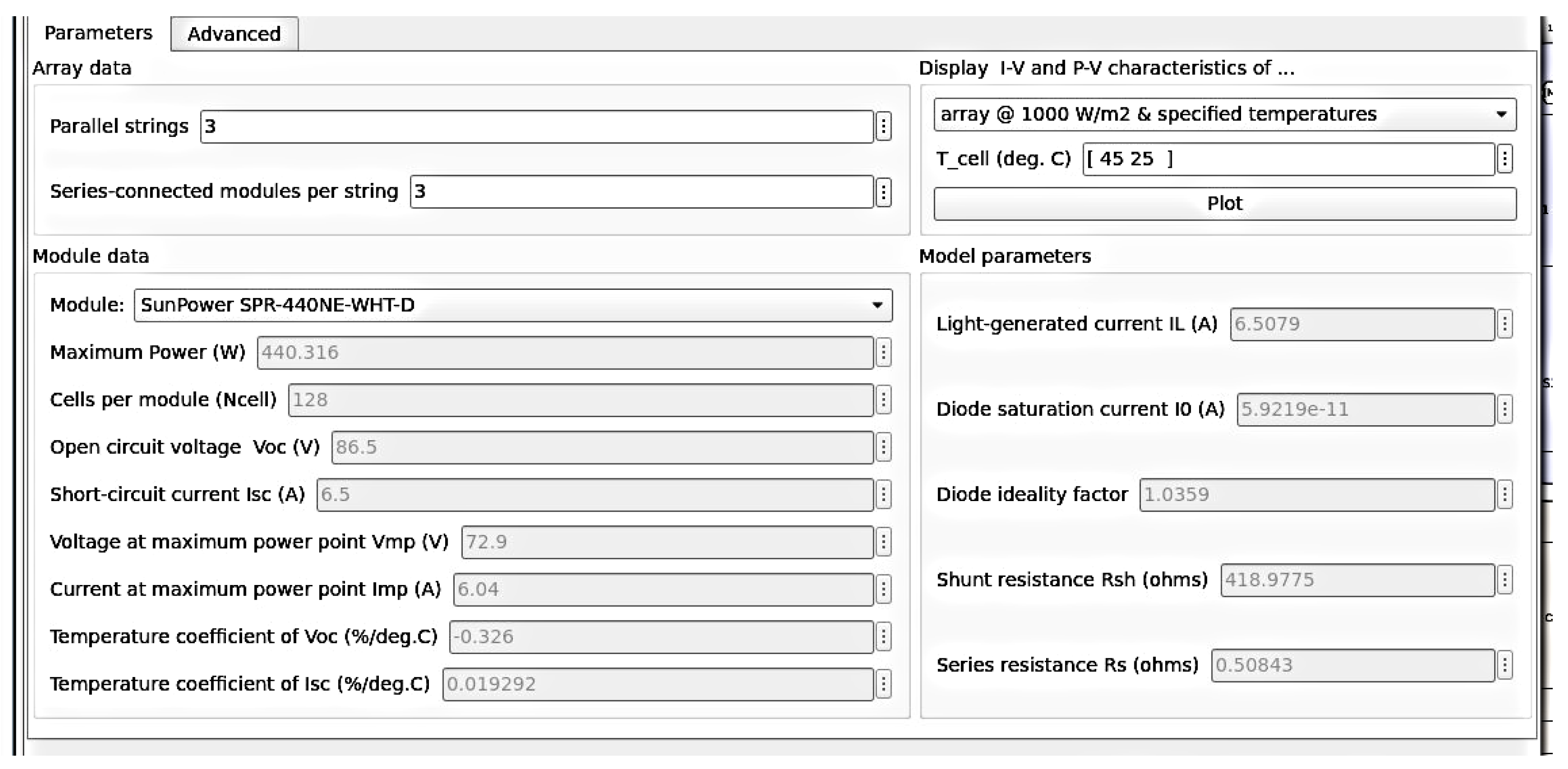Click the three-dot icon beside Temperature coefficient of Isc
Viewport: 1568px width, 769px height.
tap(883, 684)
